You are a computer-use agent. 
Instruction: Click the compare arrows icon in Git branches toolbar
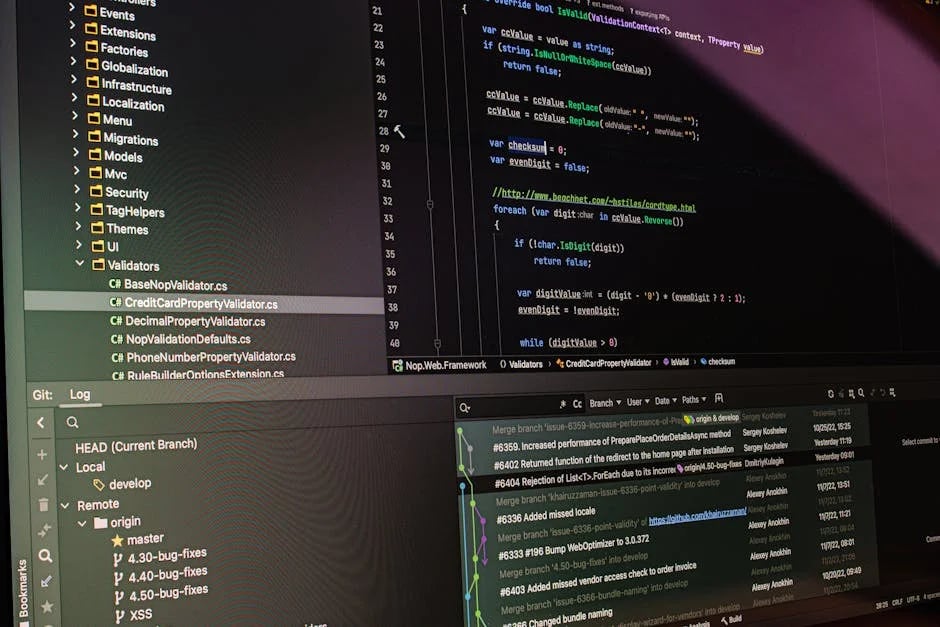click(x=44, y=530)
